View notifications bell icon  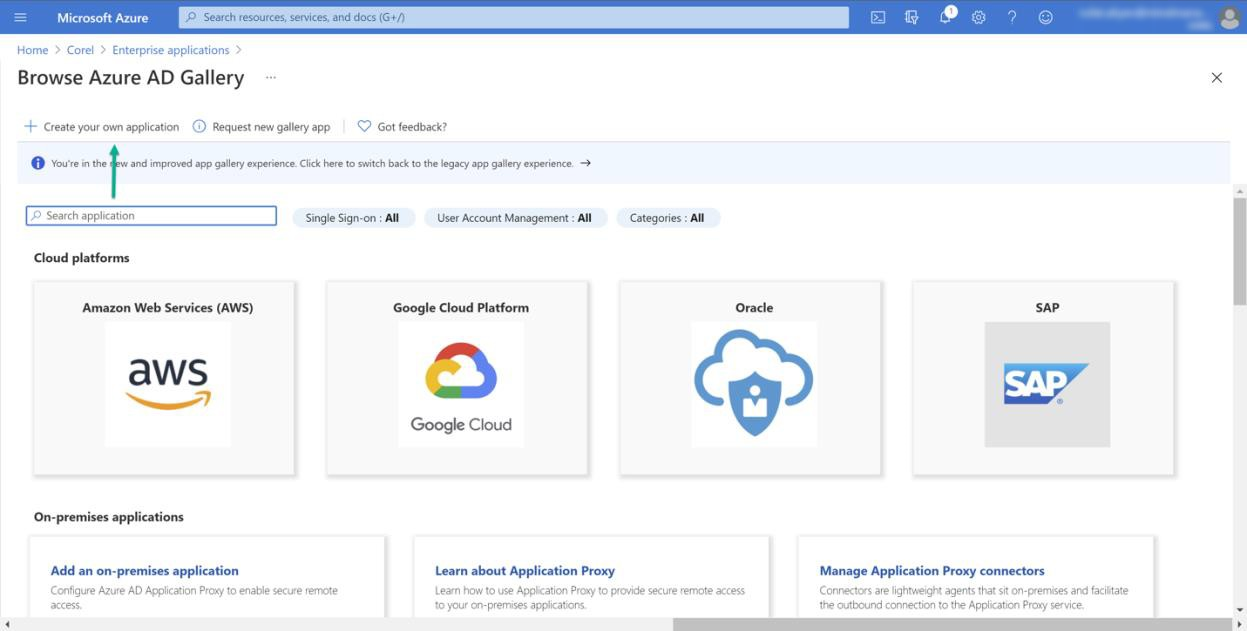pyautogui.click(x=945, y=17)
